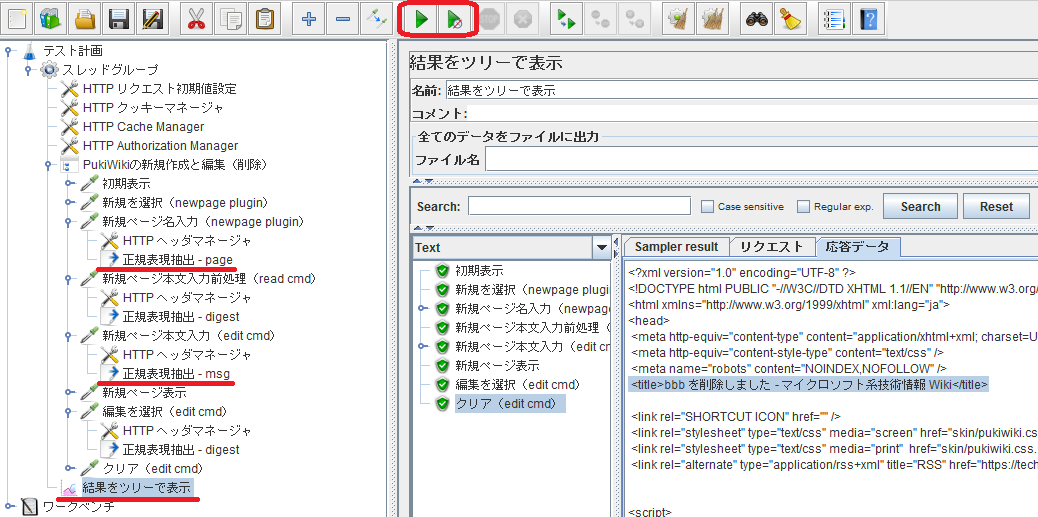This screenshot has height=517, width=1038.
Task: Expand the ワークベンチ tree node
Action: coord(9,506)
